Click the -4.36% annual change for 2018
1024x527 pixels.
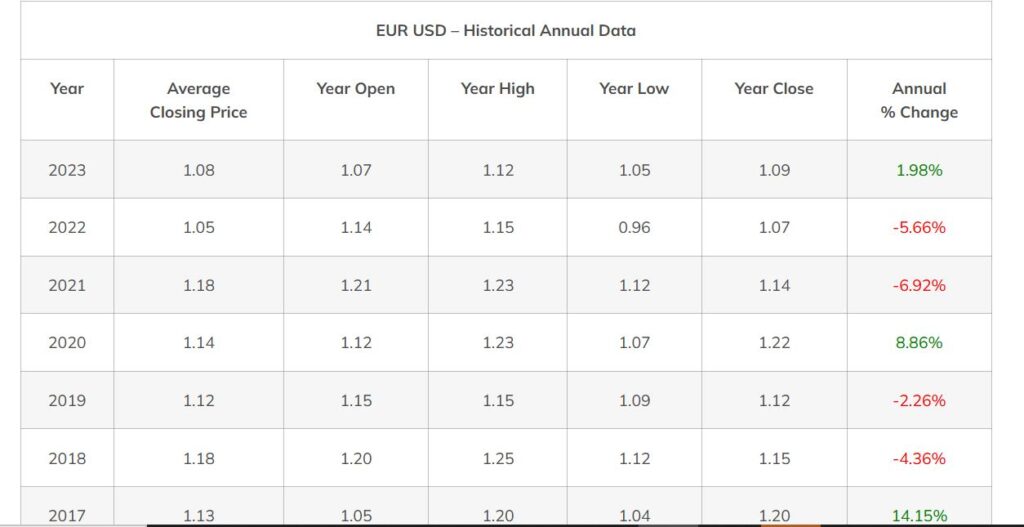pos(919,458)
